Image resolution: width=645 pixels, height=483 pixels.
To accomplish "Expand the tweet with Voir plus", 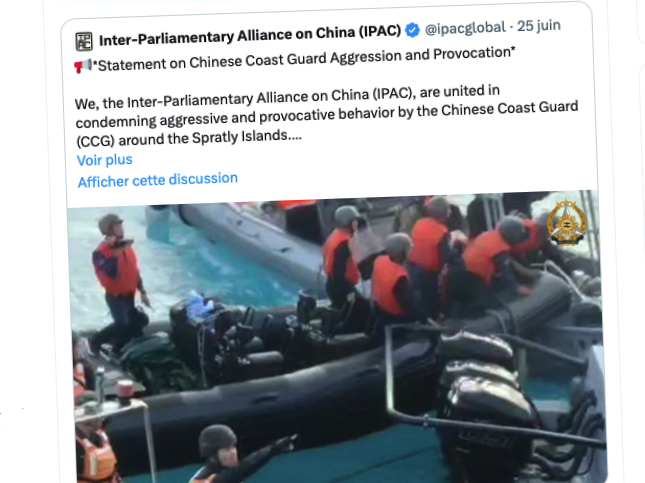I will point(104,160).
